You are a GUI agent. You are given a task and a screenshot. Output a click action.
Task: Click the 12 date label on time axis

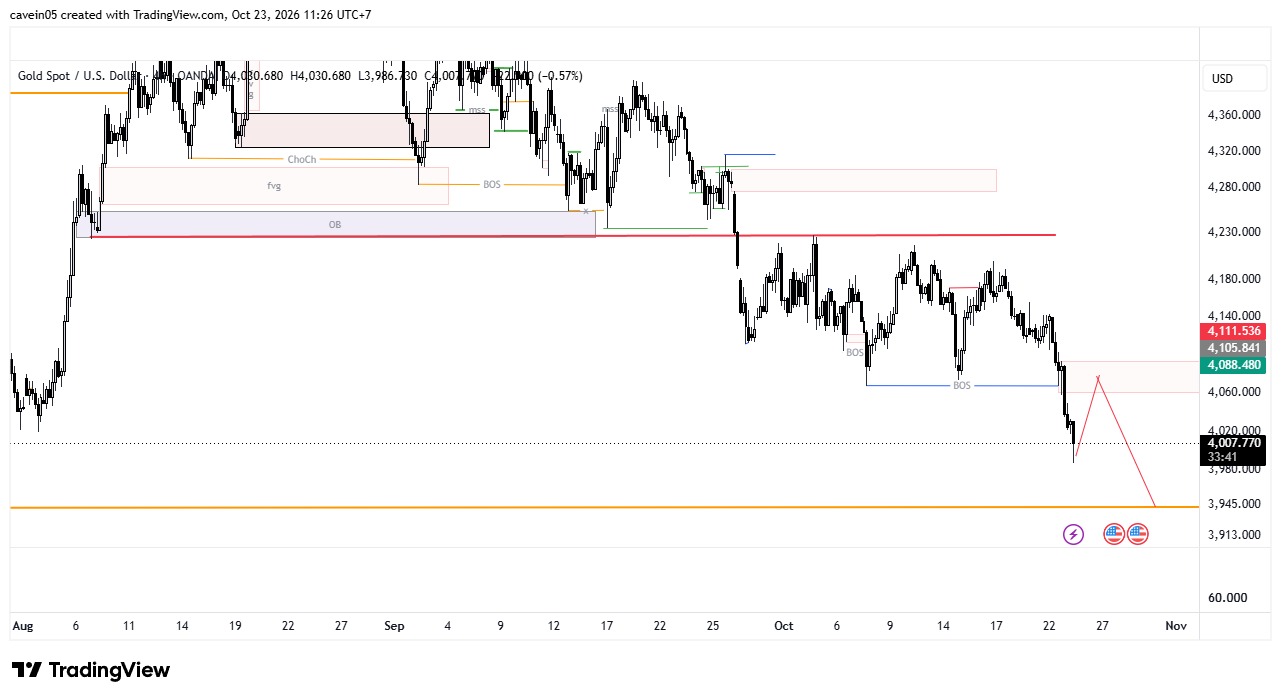coord(554,626)
